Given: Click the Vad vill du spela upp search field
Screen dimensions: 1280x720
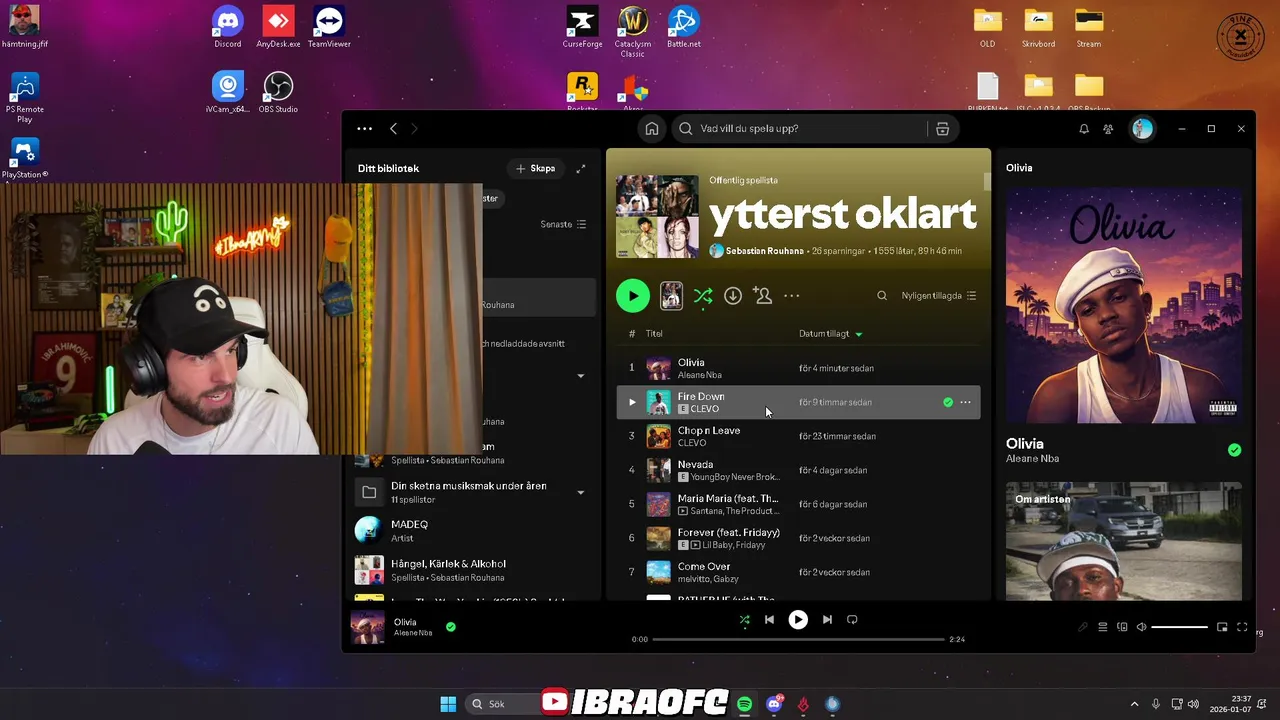Looking at the screenshot, I should (798, 128).
